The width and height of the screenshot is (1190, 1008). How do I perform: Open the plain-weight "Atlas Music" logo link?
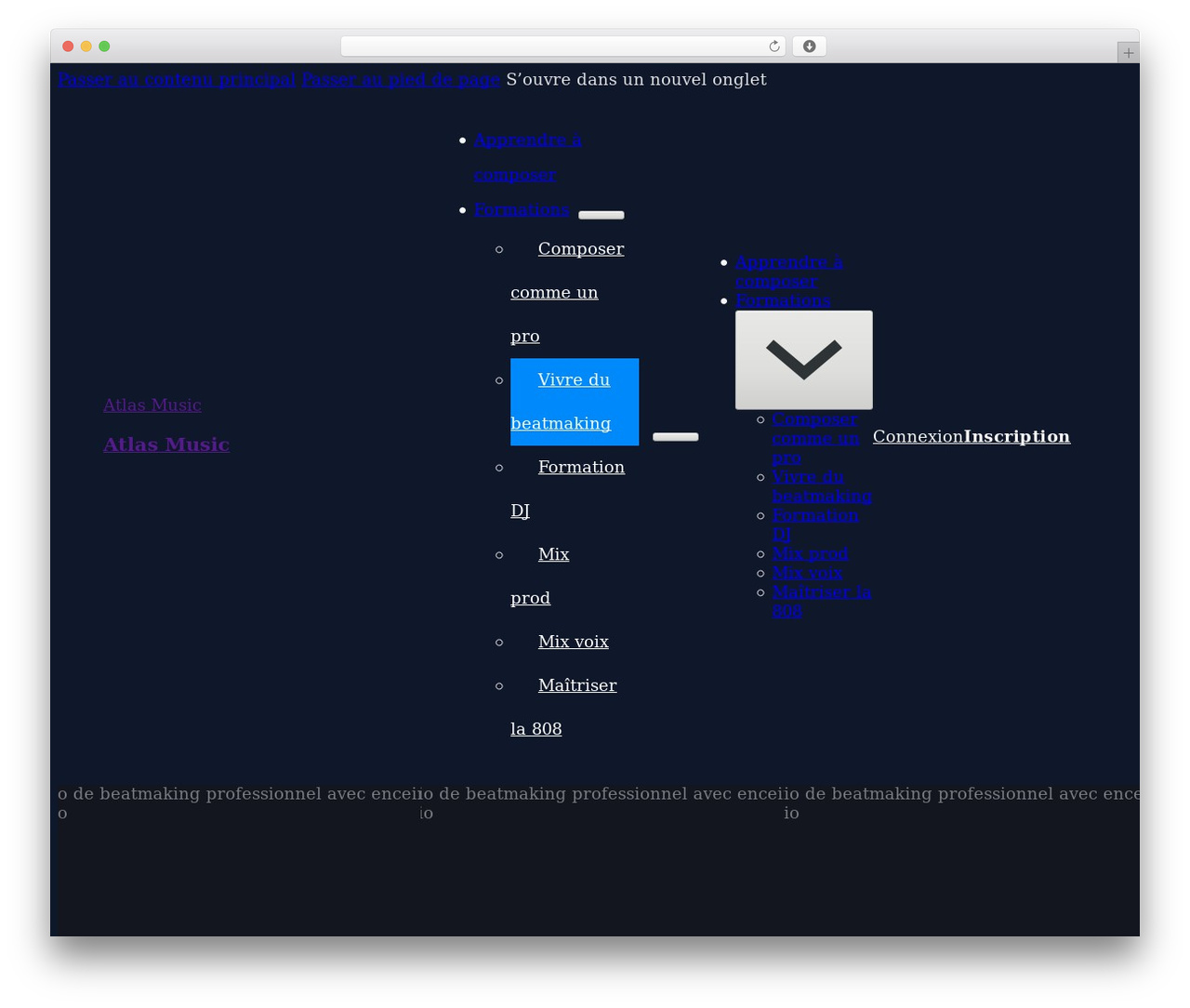pos(152,405)
